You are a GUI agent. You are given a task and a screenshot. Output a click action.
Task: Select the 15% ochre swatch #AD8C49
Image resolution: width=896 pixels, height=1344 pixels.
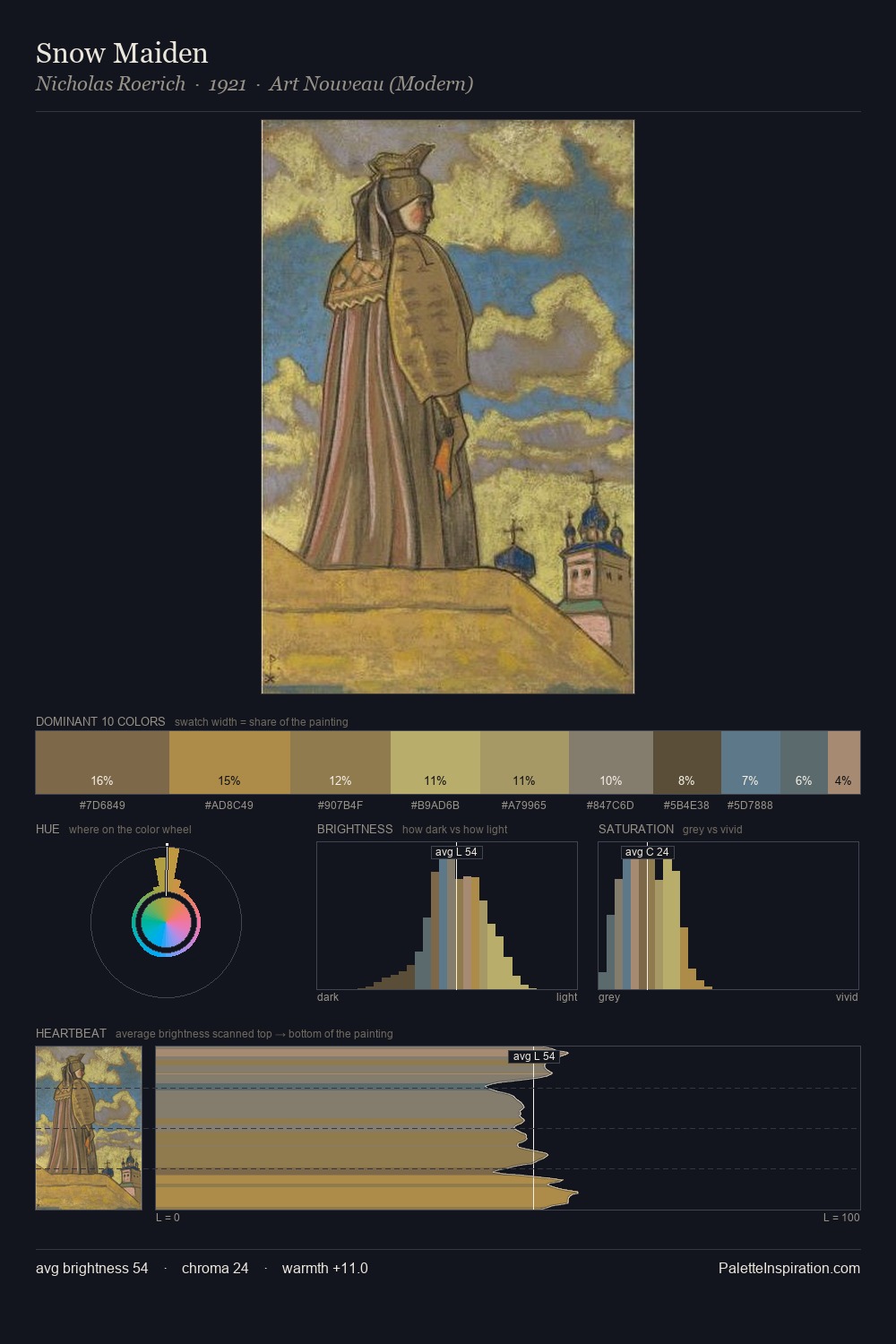[x=229, y=762]
